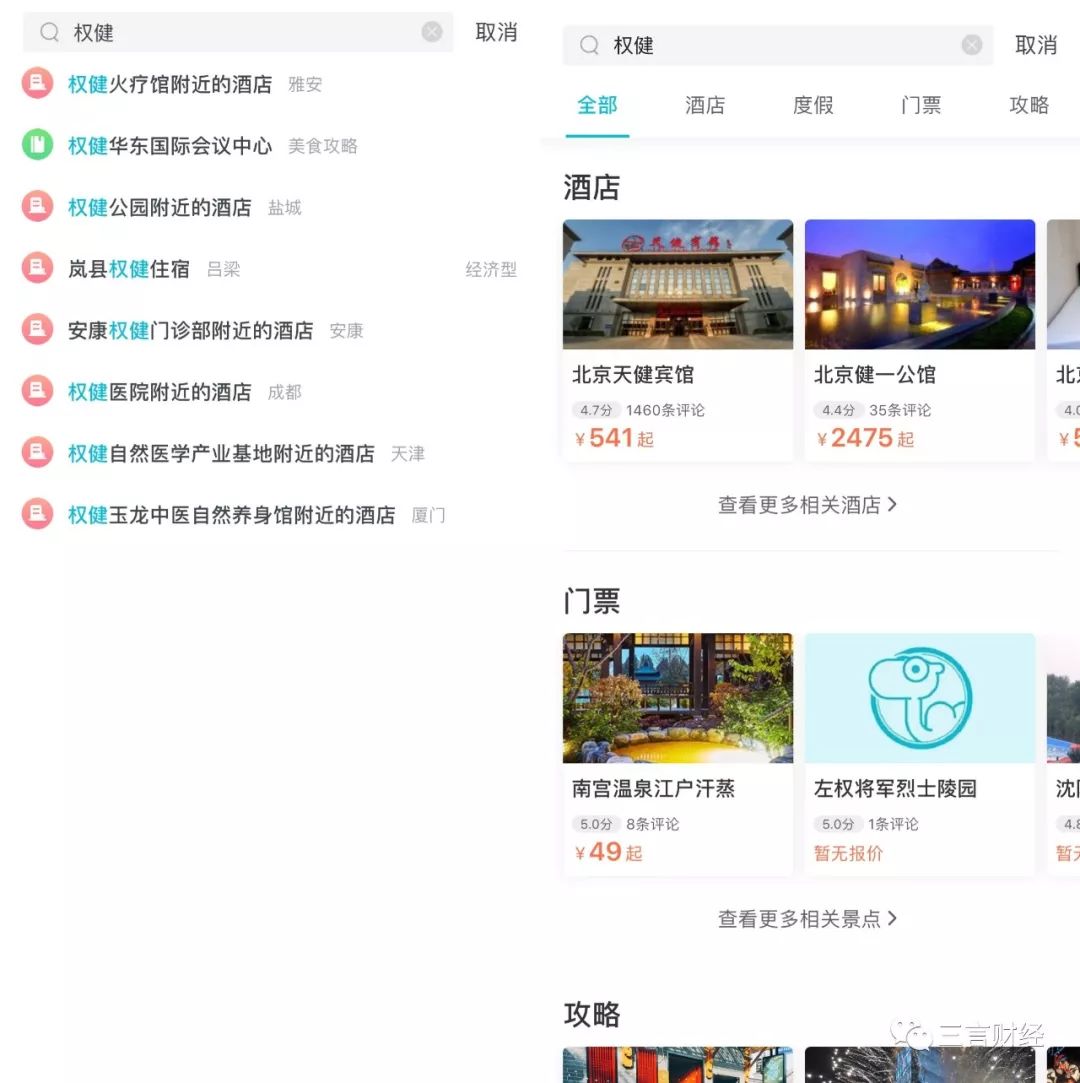Screen dimensions: 1080x1083
Task: Click the 35条评论 review count
Action: 900,410
